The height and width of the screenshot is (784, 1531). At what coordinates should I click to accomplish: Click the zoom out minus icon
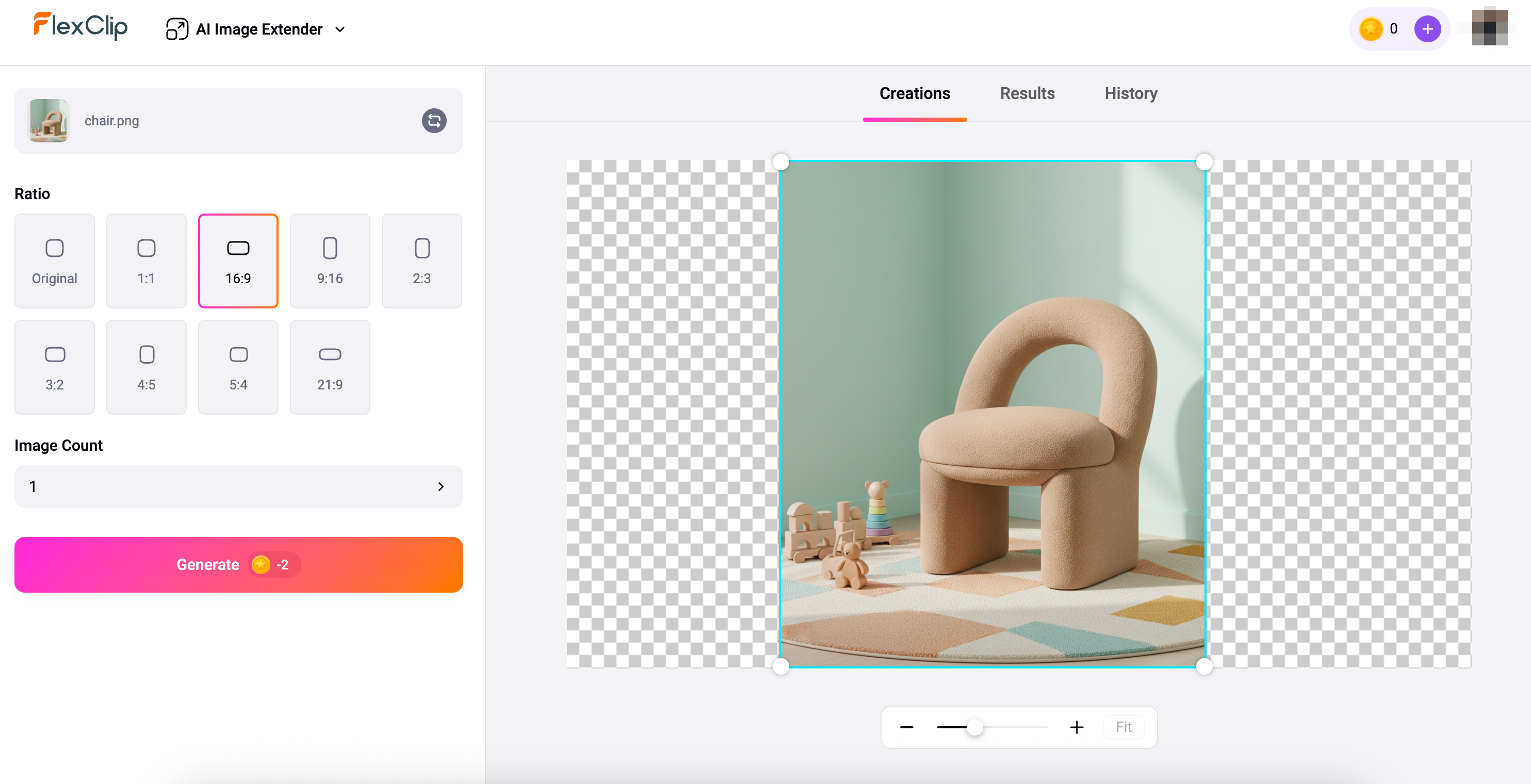(906, 727)
